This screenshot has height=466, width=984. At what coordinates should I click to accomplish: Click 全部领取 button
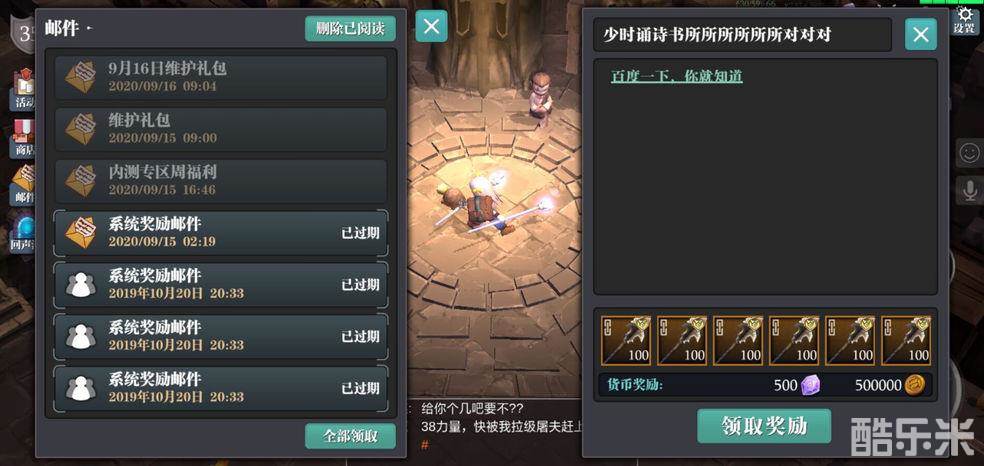tap(350, 436)
